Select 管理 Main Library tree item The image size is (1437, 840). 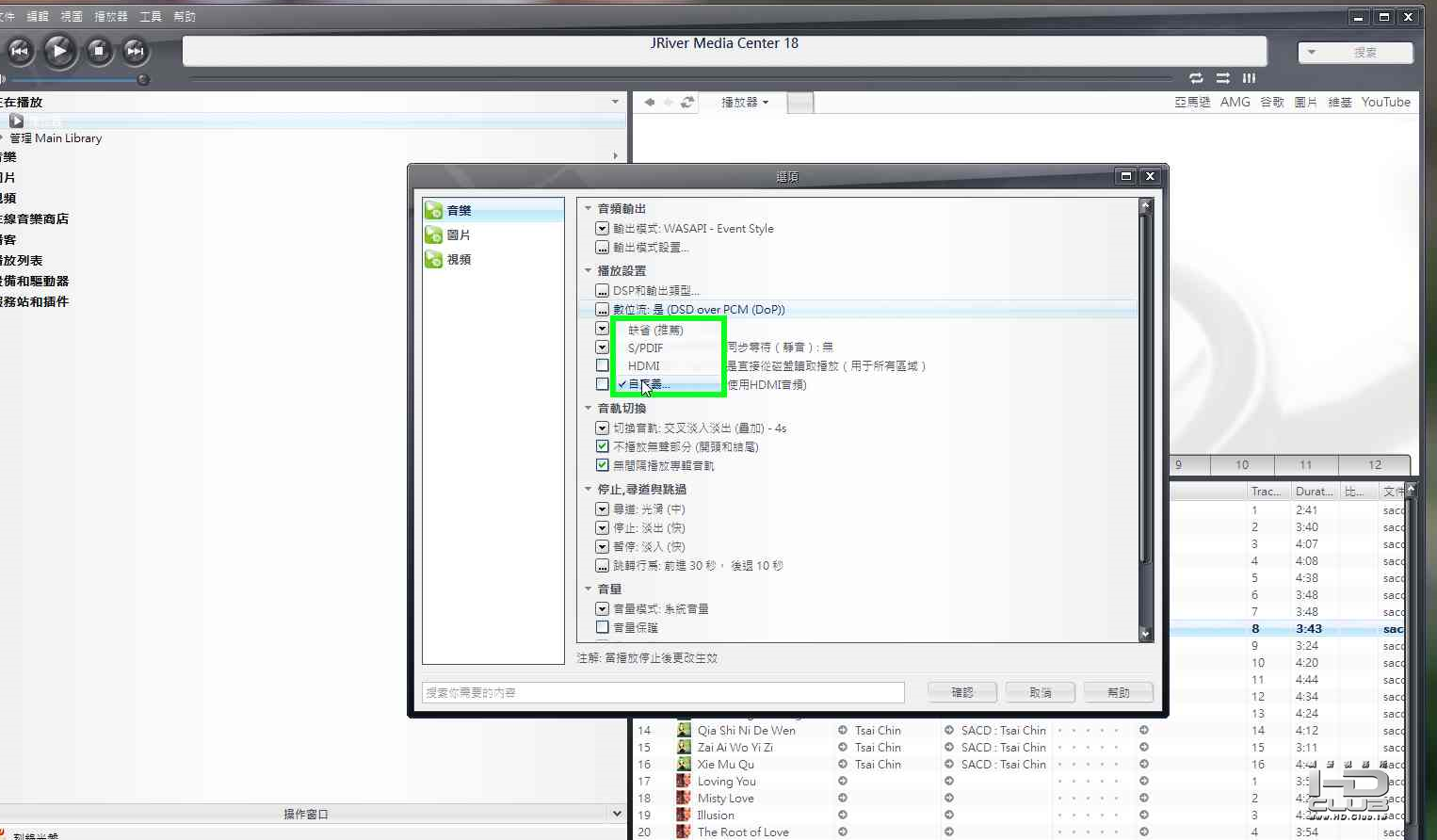pos(56,138)
